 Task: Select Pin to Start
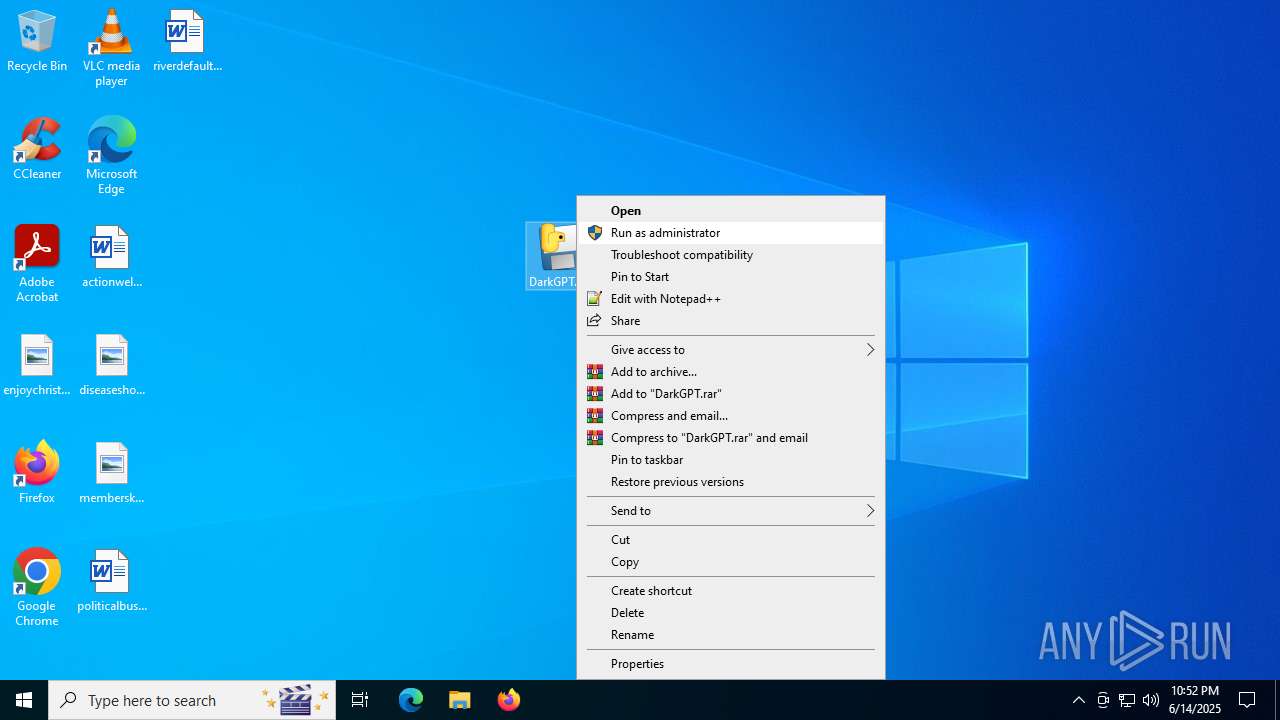730,276
